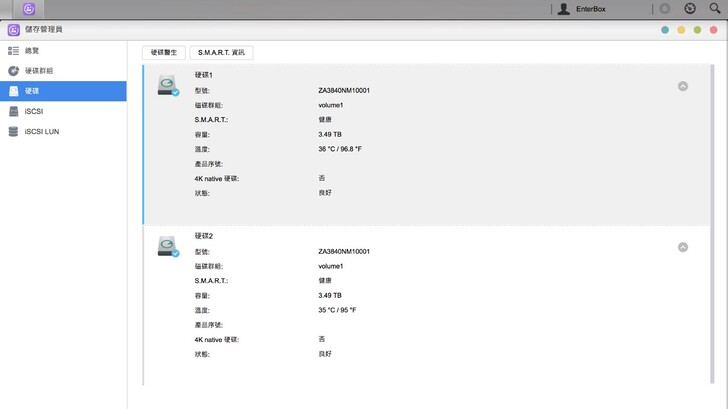Screen dimensions: 728x409
Task: Click the 硬碟2 drive icon
Action: point(167,247)
